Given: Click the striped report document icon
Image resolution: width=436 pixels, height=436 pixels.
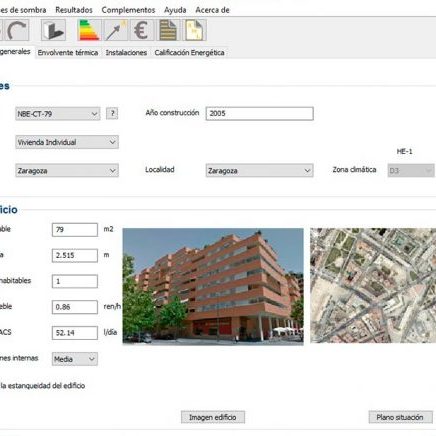Looking at the screenshot, I should 168,30.
